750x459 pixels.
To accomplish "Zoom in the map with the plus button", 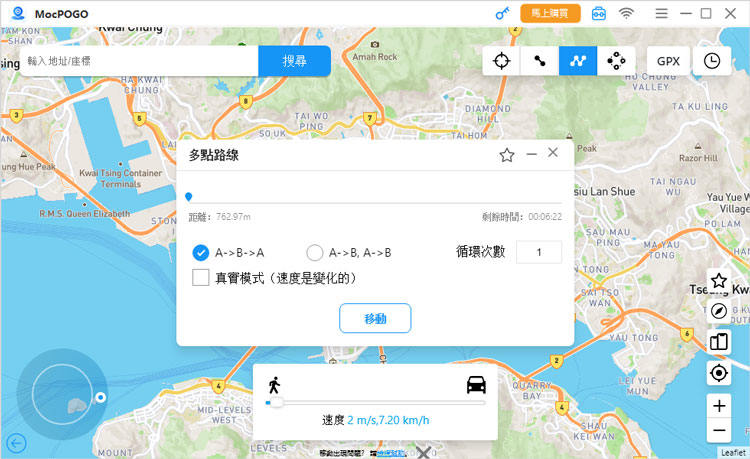I will click(x=718, y=405).
